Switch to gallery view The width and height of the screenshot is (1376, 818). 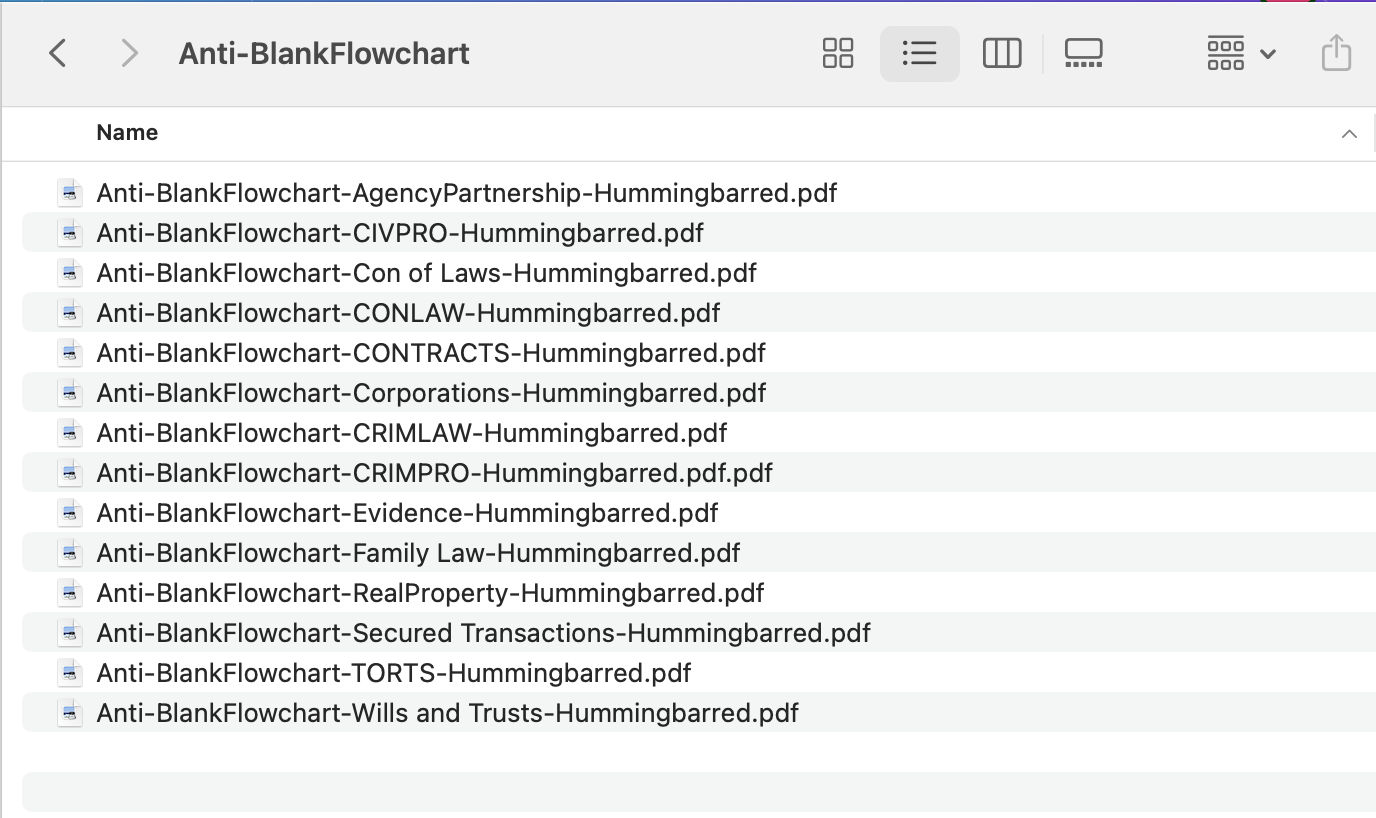[1083, 53]
